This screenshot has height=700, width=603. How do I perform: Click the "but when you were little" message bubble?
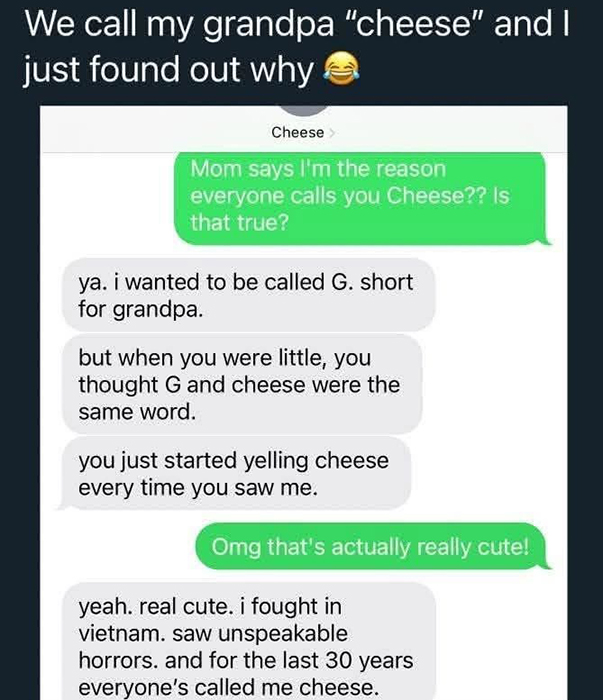click(242, 384)
